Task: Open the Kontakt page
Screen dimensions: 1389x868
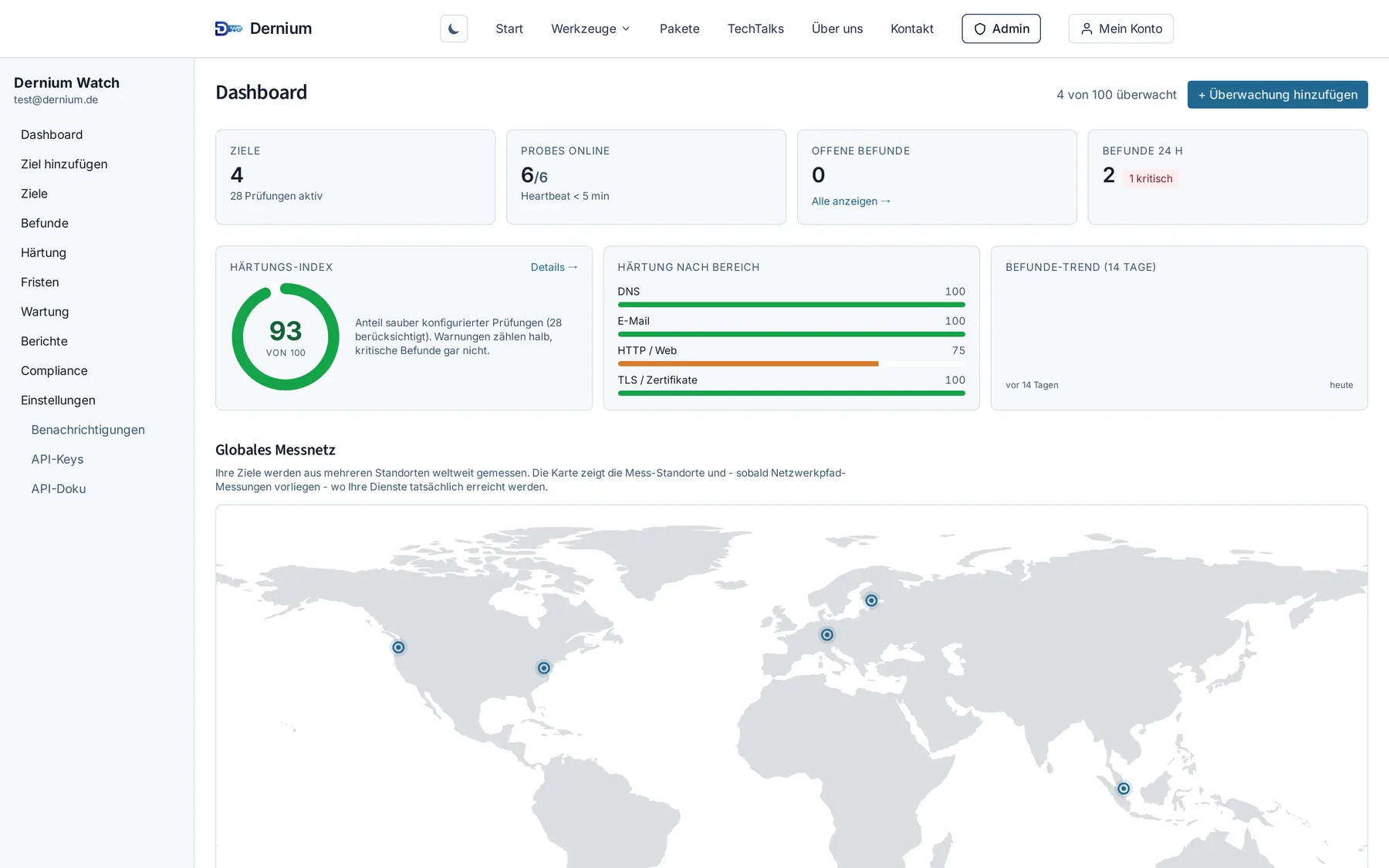Action: point(912,29)
